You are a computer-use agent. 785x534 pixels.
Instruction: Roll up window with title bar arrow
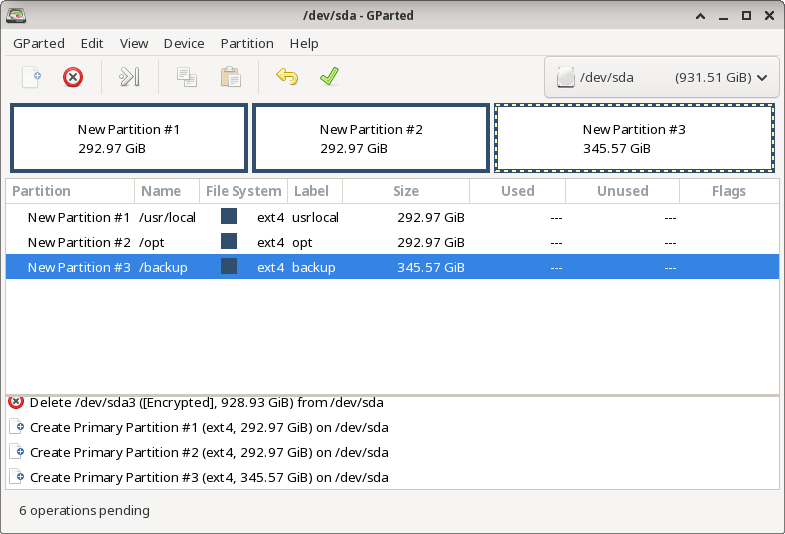[x=700, y=16]
